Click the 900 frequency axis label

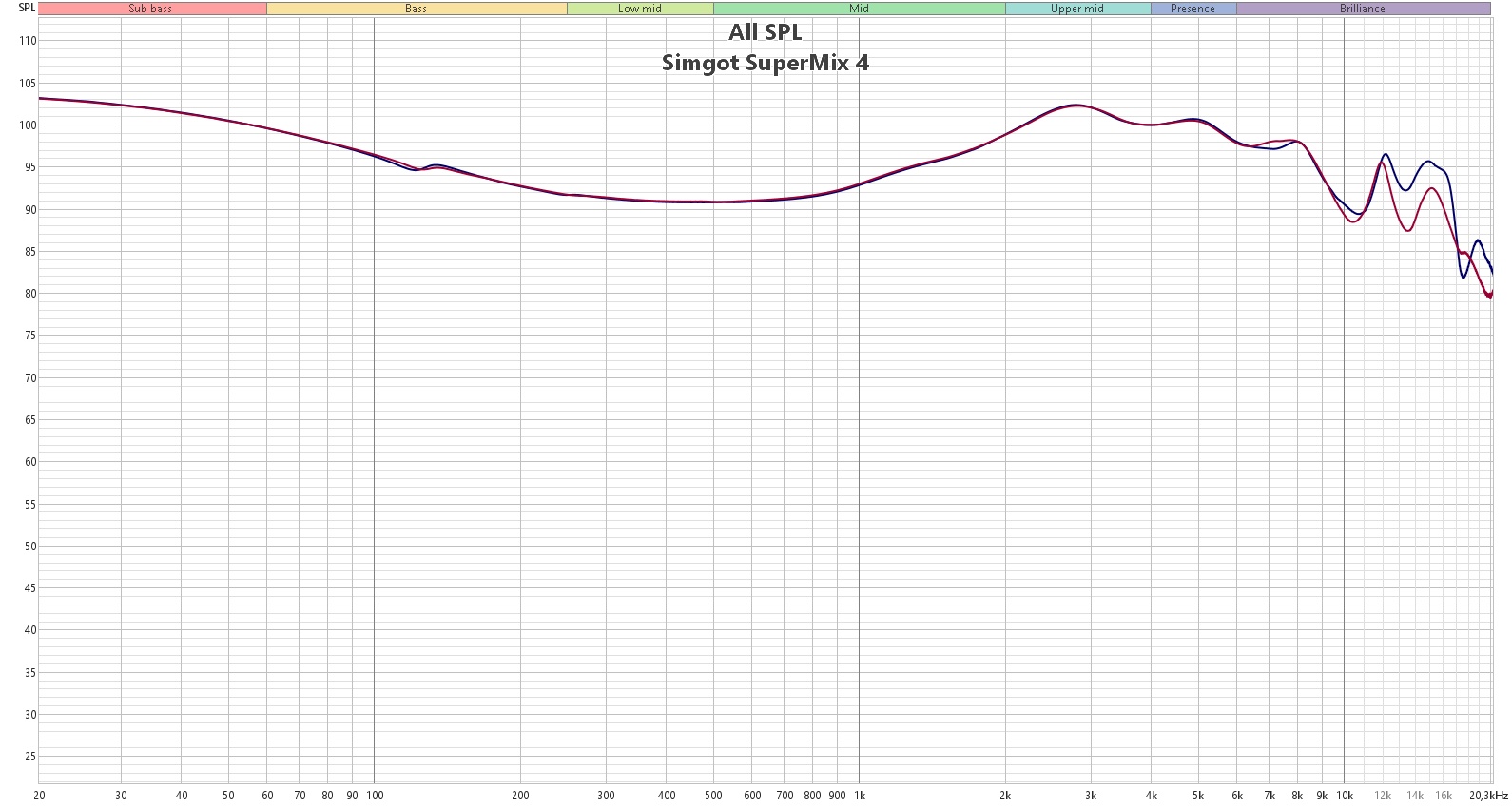[x=837, y=796]
